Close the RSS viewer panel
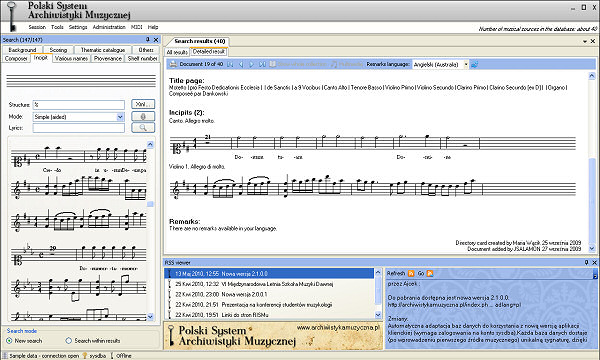600x360 pixels. pos(594,262)
